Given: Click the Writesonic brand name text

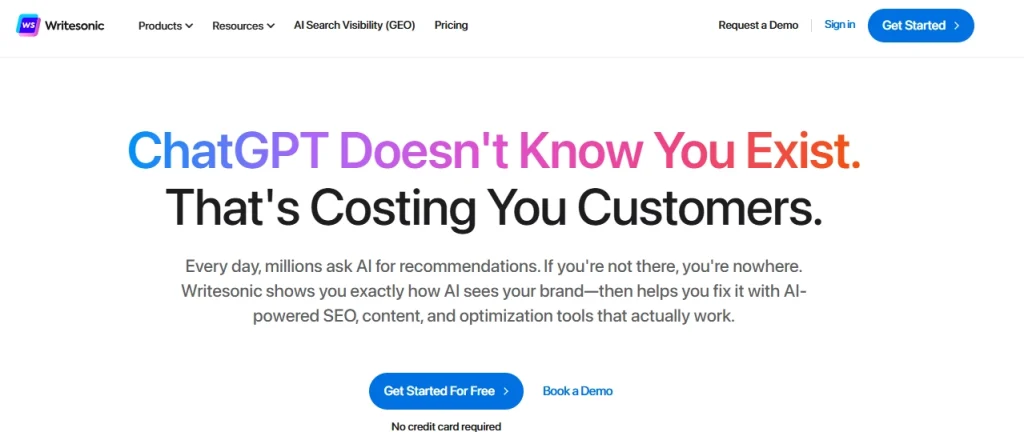Looking at the screenshot, I should [x=74, y=25].
